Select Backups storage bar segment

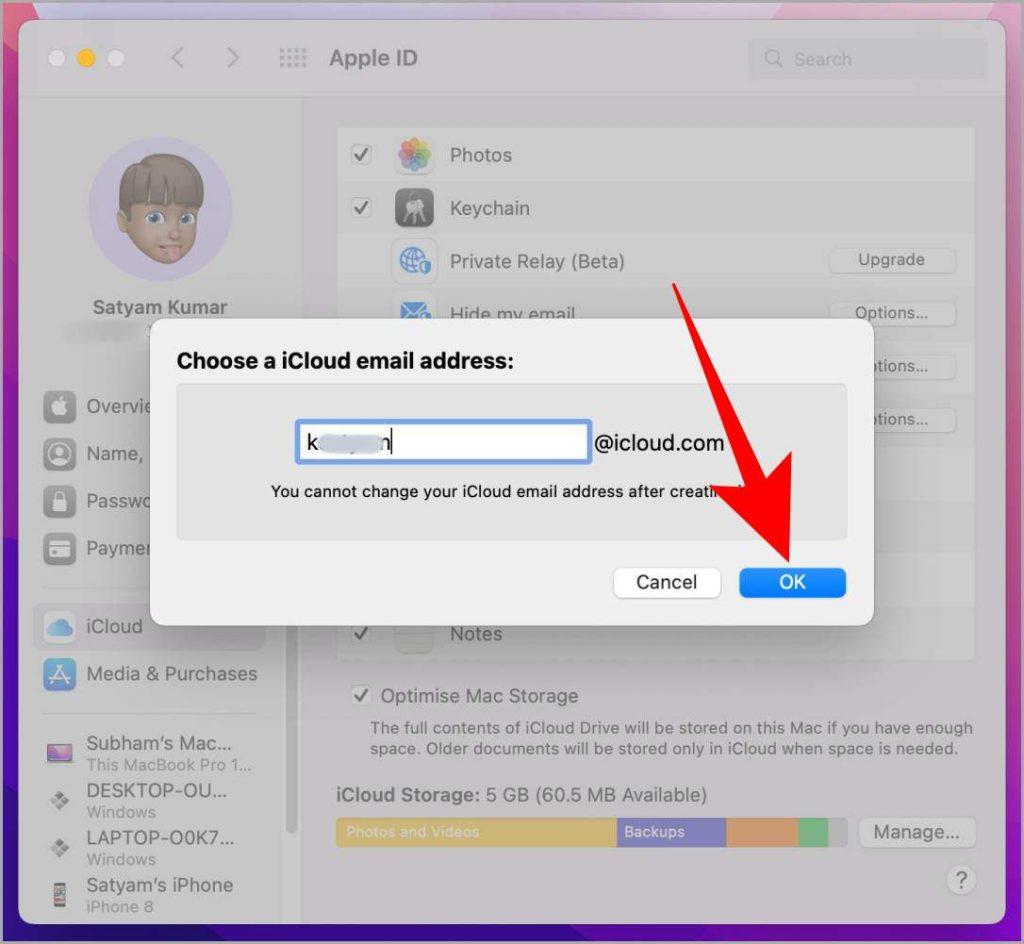[671, 832]
